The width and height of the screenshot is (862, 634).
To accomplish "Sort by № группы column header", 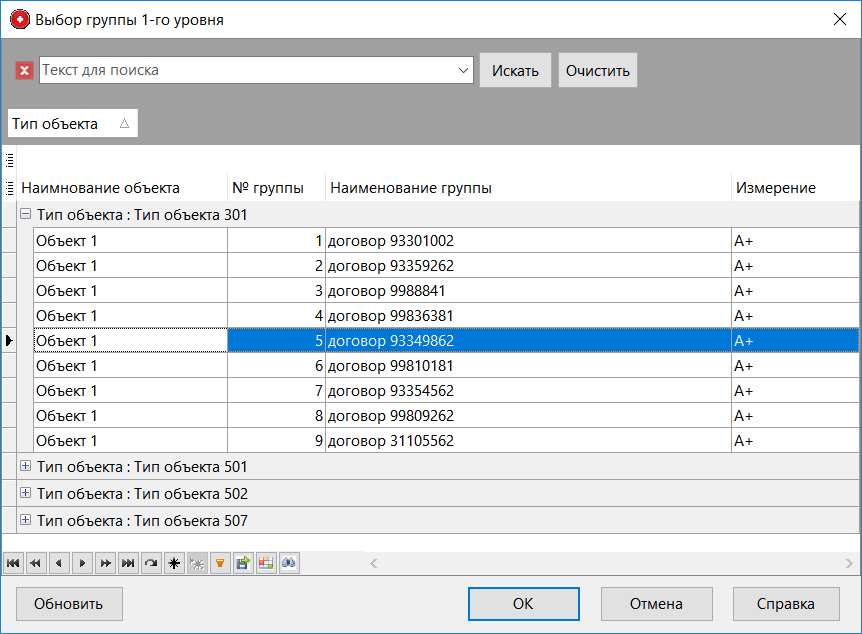I will tap(267, 188).
